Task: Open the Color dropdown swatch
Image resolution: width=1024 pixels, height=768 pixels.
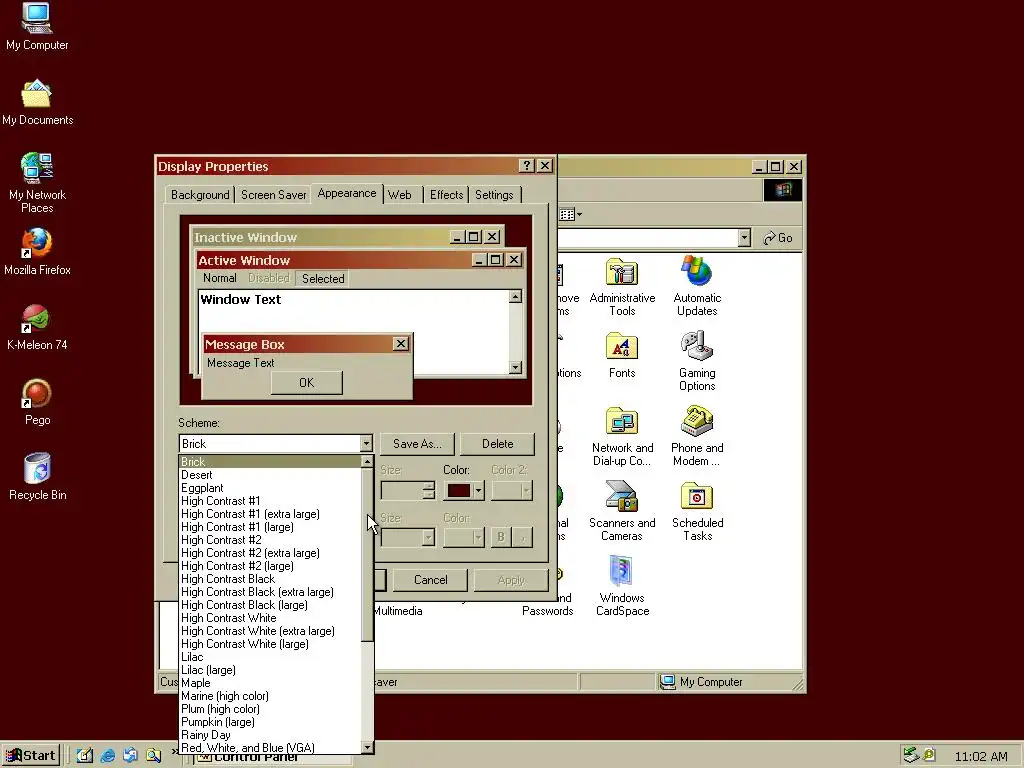Action: (464, 490)
